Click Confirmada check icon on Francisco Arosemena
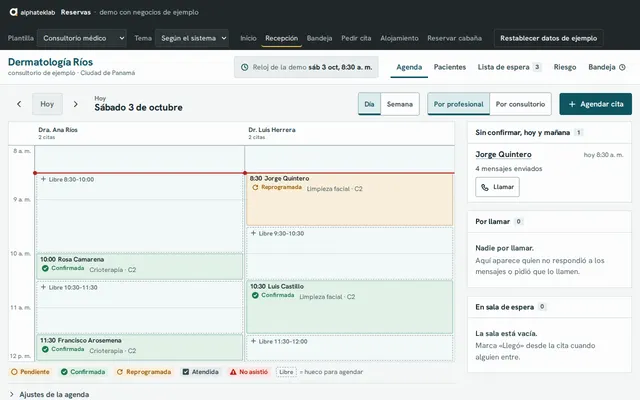The height and width of the screenshot is (400, 640). (45, 349)
